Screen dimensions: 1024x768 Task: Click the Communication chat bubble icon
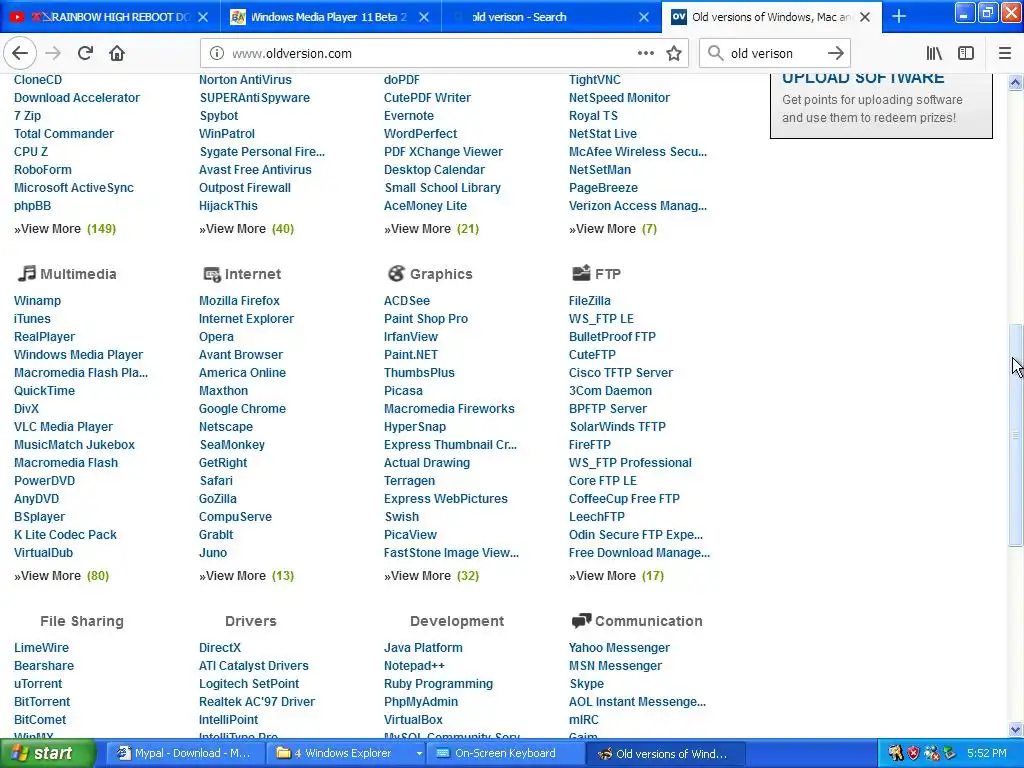581,620
